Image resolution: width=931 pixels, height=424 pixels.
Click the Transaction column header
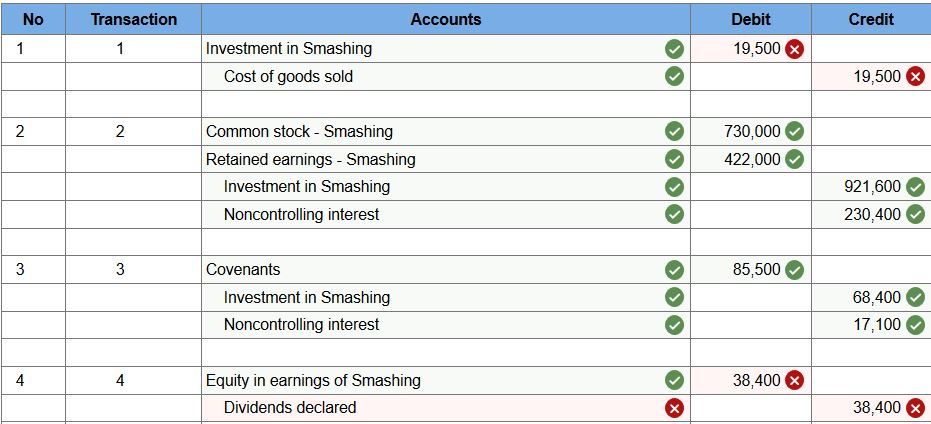(x=134, y=19)
